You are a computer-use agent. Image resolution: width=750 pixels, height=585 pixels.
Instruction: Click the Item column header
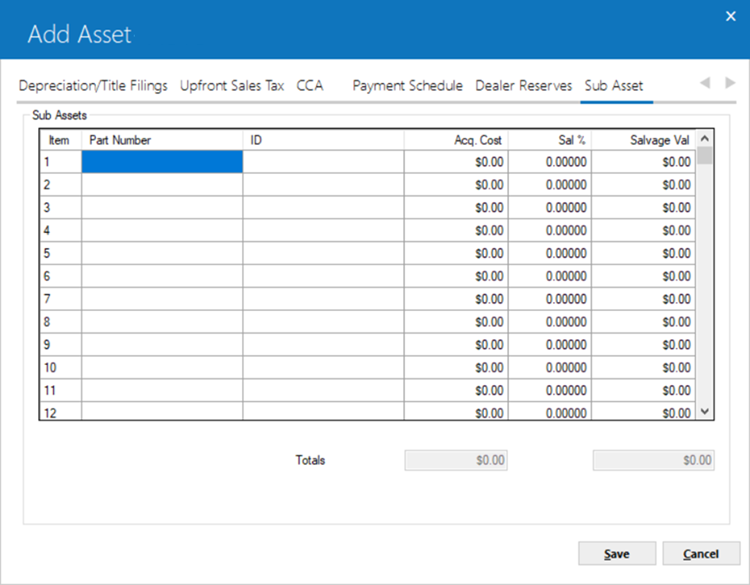click(x=61, y=140)
